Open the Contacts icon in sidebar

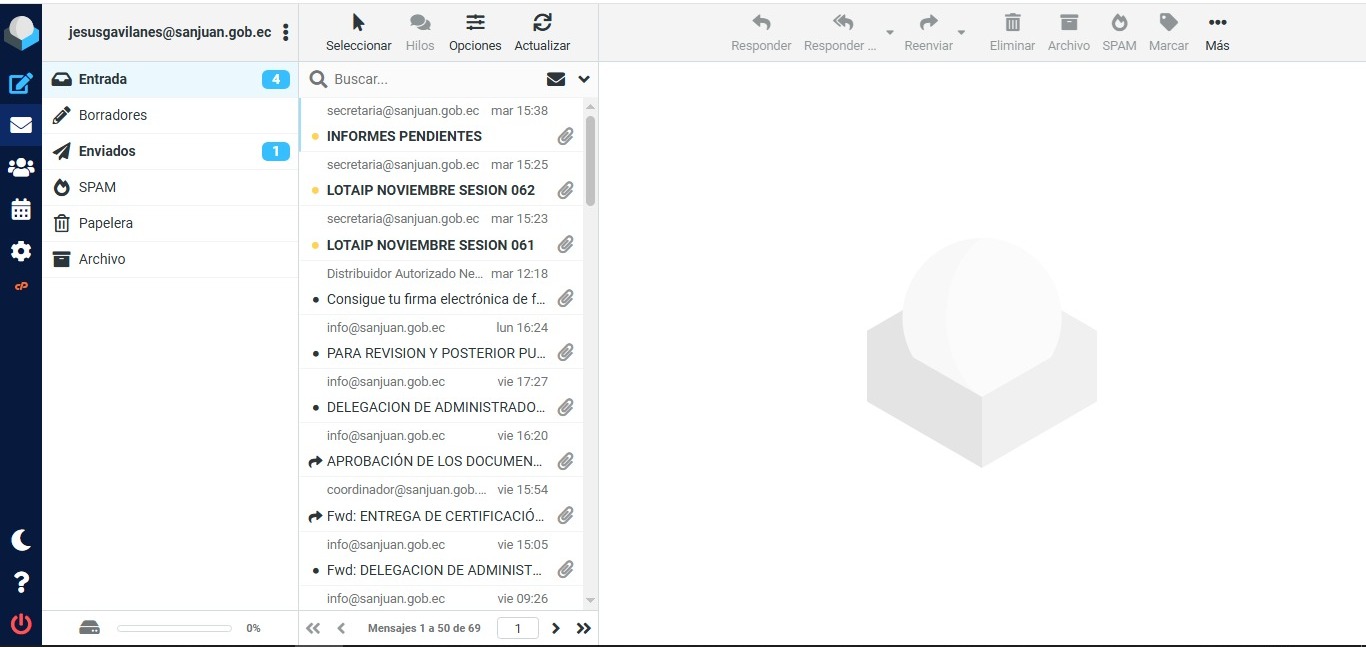21,168
